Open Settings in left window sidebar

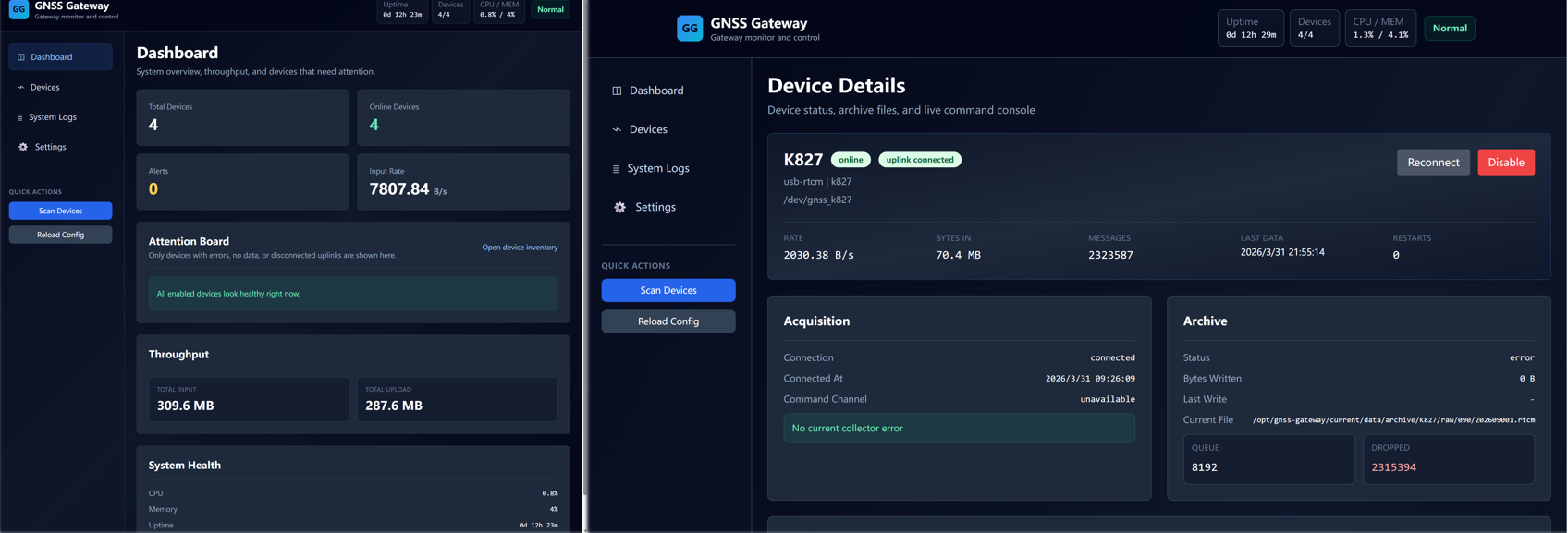[x=61, y=147]
